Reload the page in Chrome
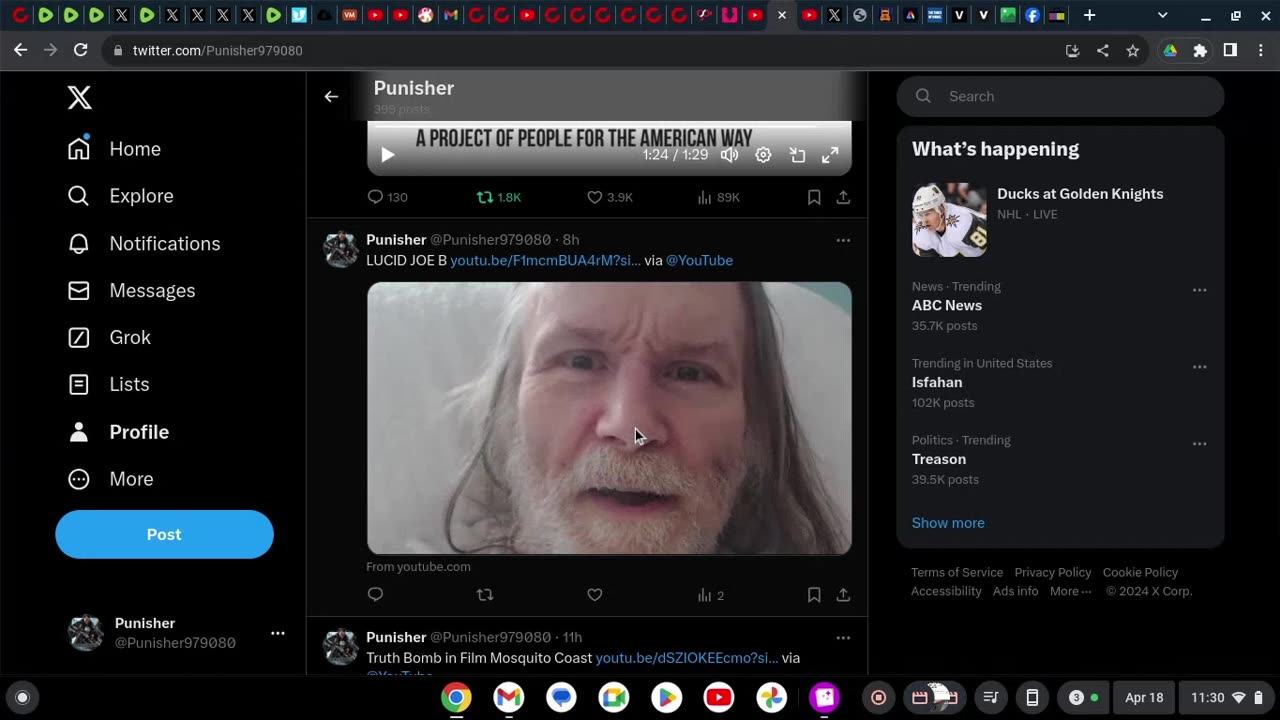Screen dimensions: 1280x720 click(x=81, y=50)
